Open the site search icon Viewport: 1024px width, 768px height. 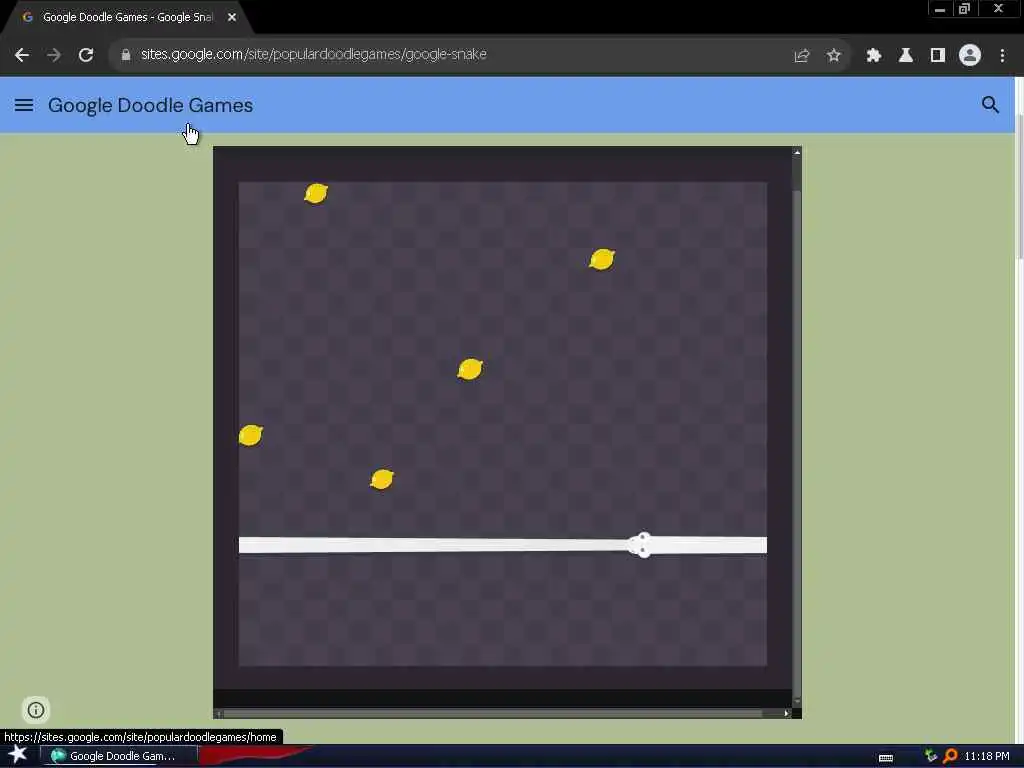tap(990, 104)
